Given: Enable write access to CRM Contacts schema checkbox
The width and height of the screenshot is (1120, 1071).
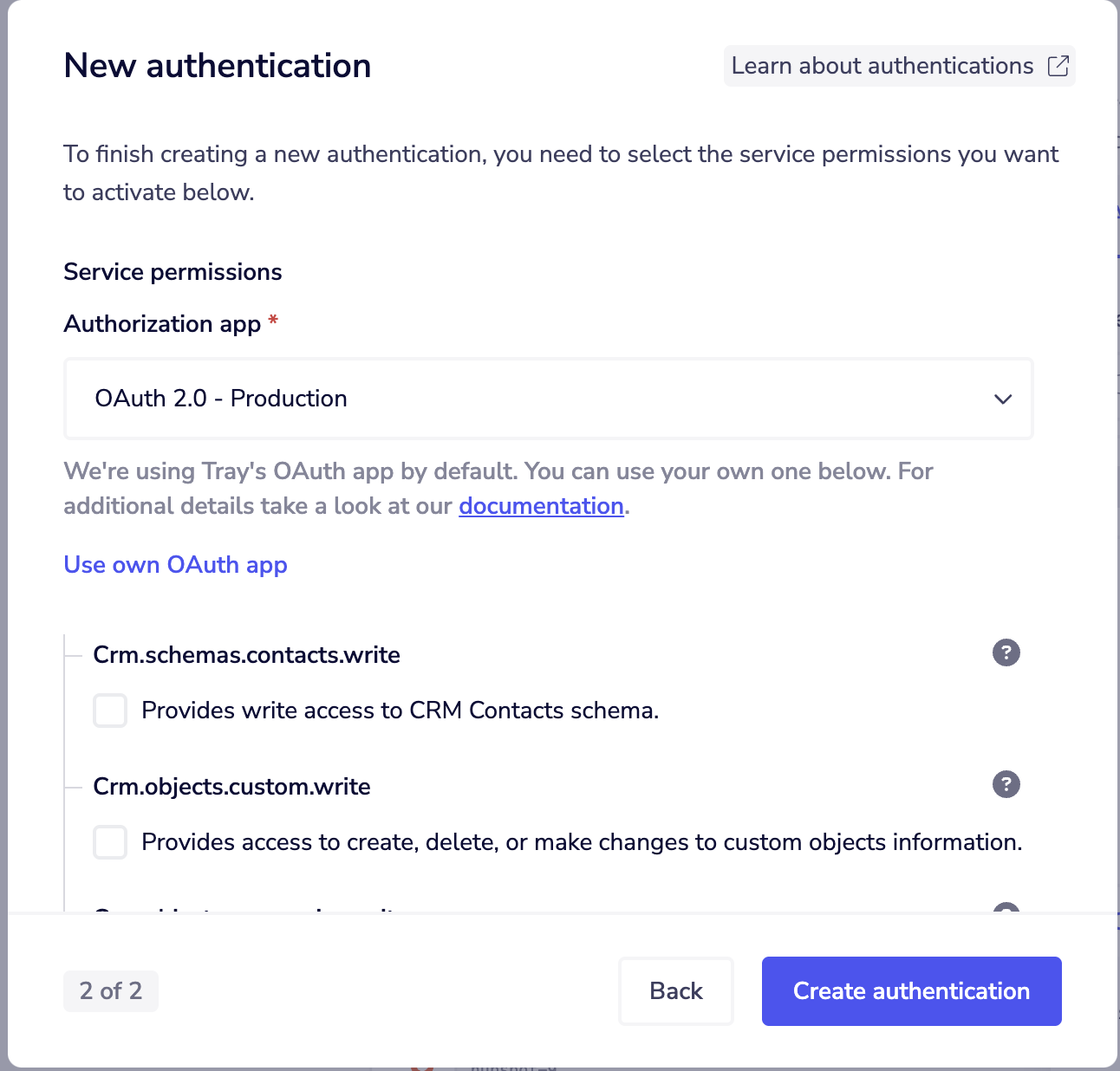Looking at the screenshot, I should (x=110, y=711).
